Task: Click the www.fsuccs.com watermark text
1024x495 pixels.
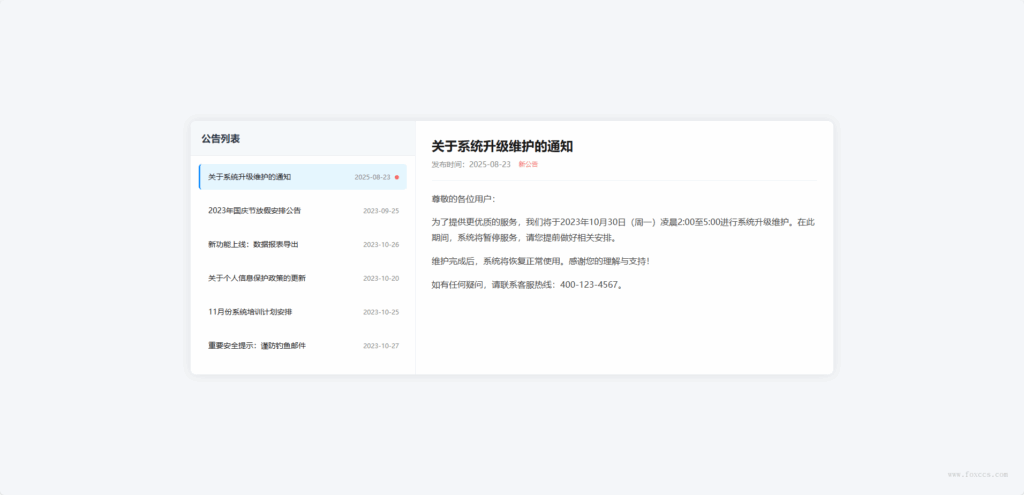Action: click(x=978, y=474)
